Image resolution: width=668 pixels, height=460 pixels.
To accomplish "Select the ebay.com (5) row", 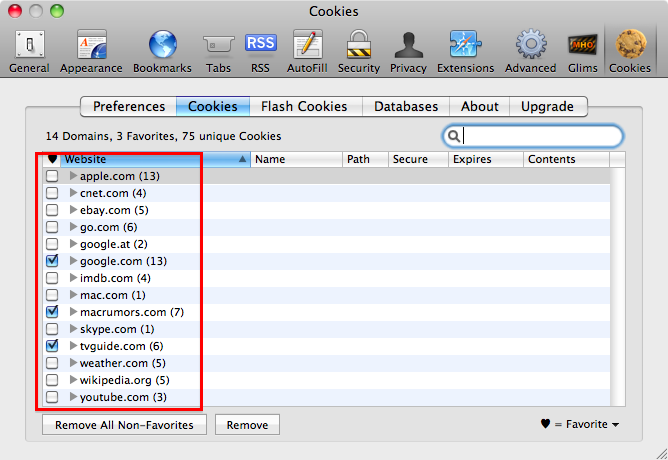I will tap(327, 210).
